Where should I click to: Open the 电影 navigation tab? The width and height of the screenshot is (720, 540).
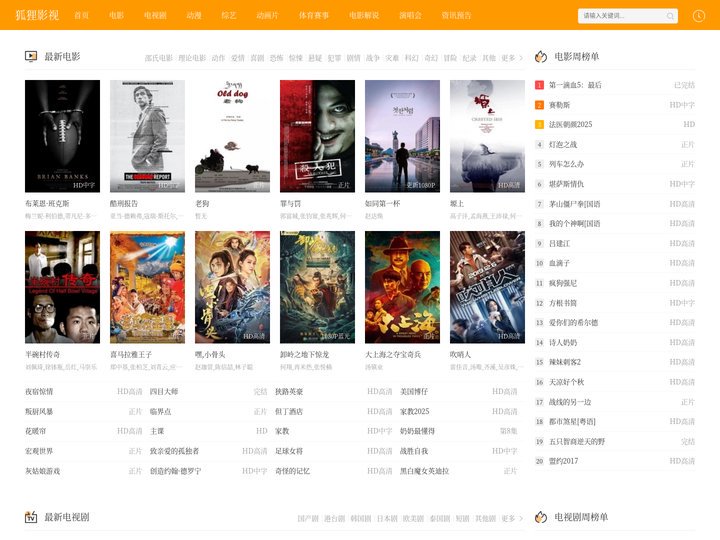pyautogui.click(x=116, y=15)
